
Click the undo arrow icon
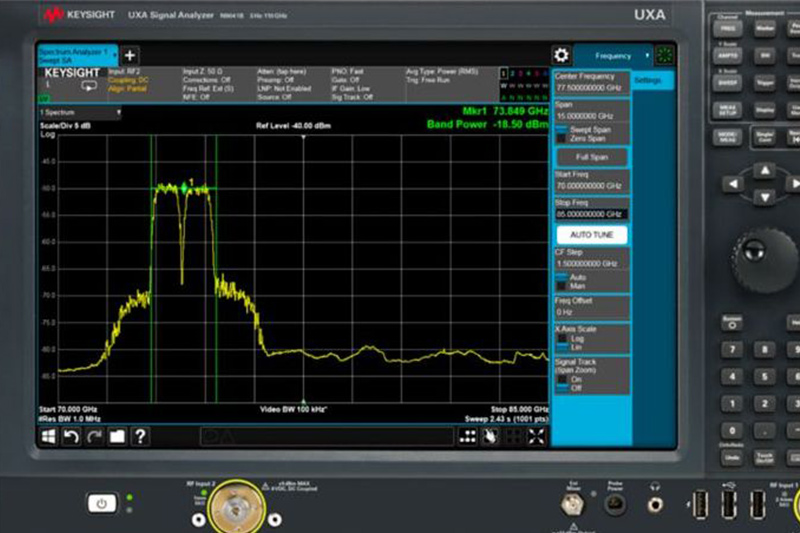pos(71,436)
